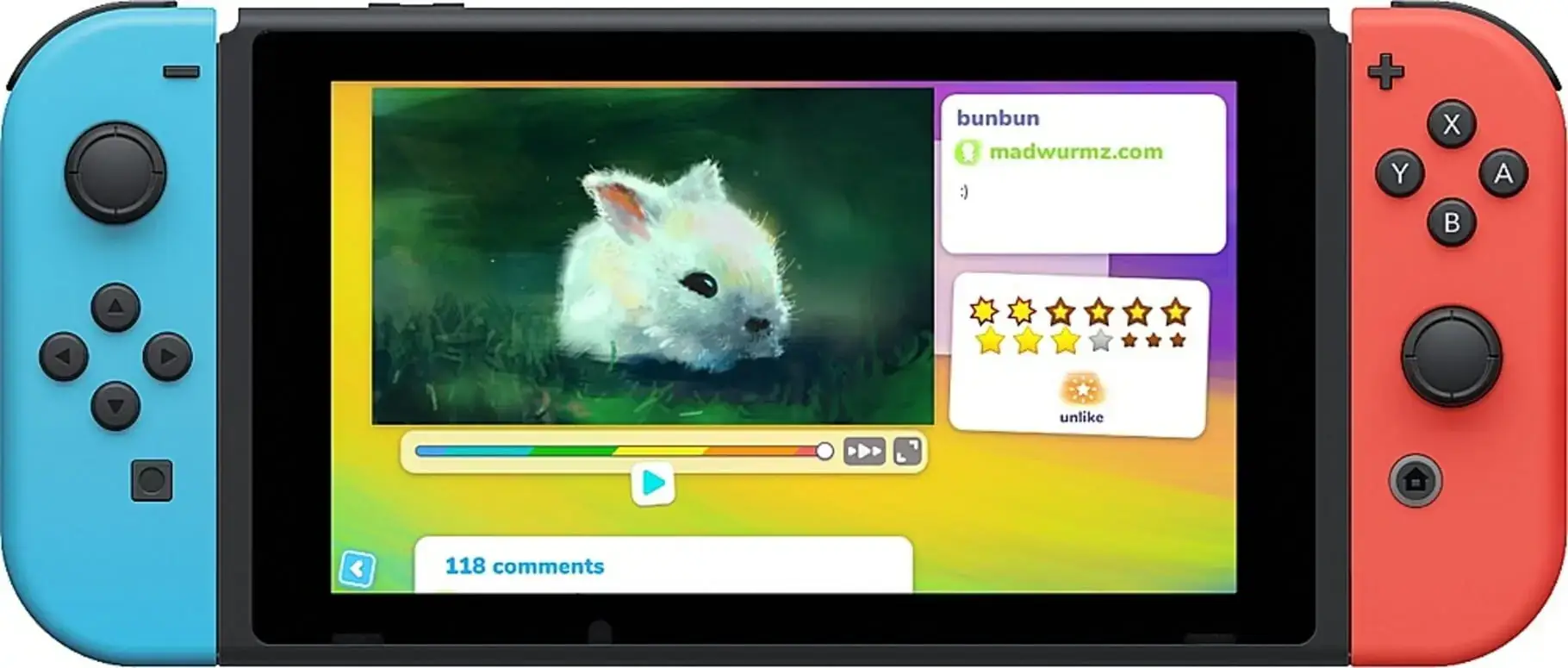The height and width of the screenshot is (668, 1568).
Task: Open the 118 comments section
Action: coord(524,566)
